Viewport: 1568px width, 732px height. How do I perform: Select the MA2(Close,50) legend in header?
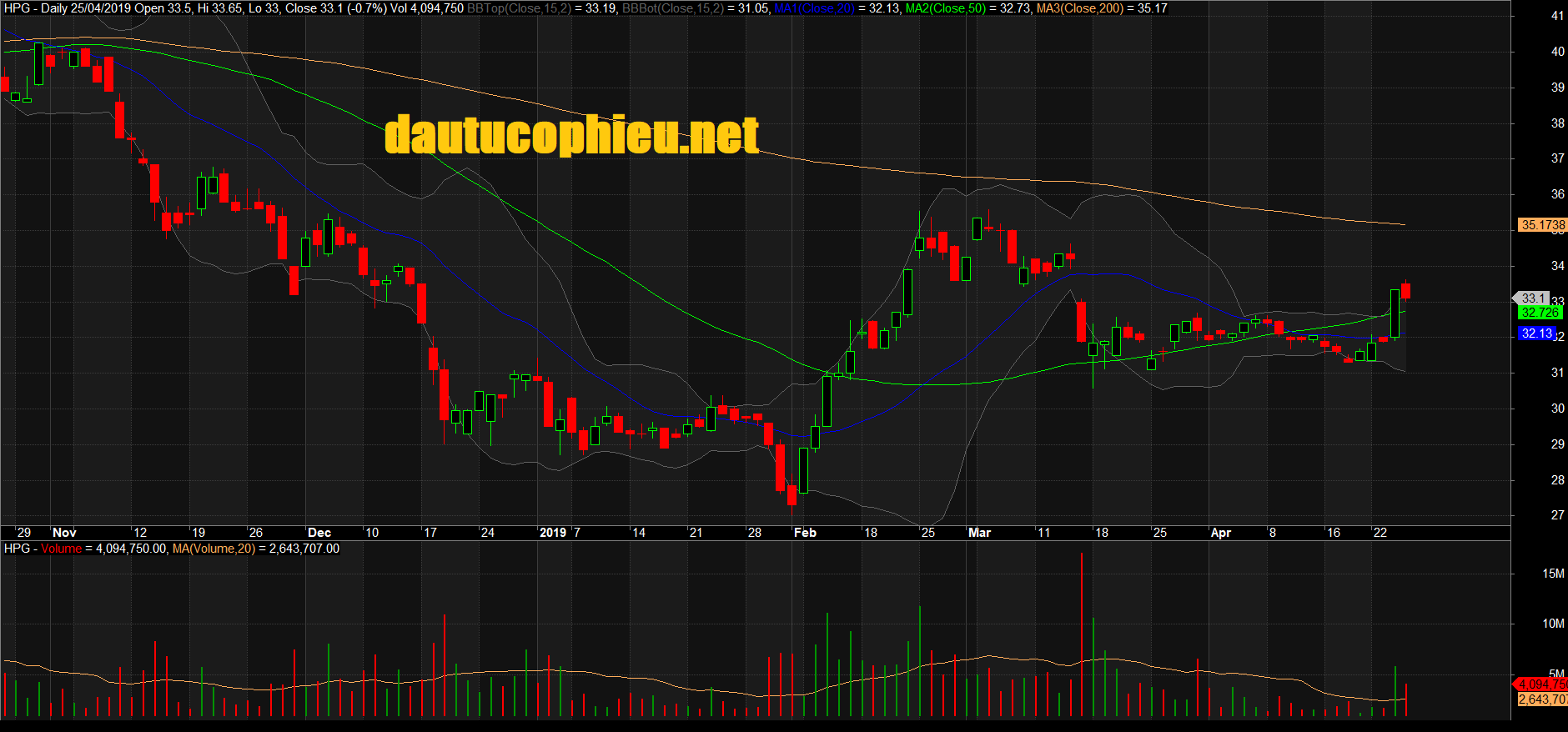click(945, 8)
